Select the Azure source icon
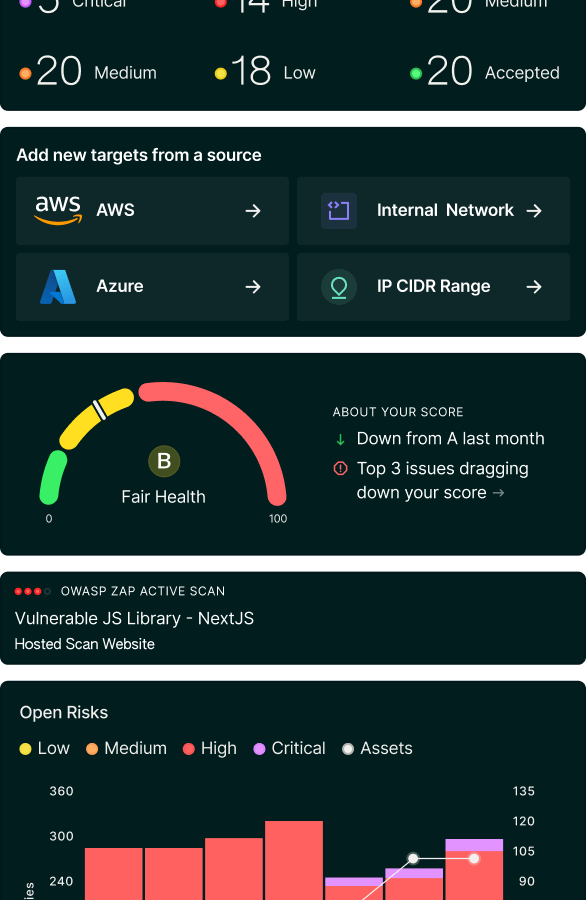The image size is (586, 900). 58,287
